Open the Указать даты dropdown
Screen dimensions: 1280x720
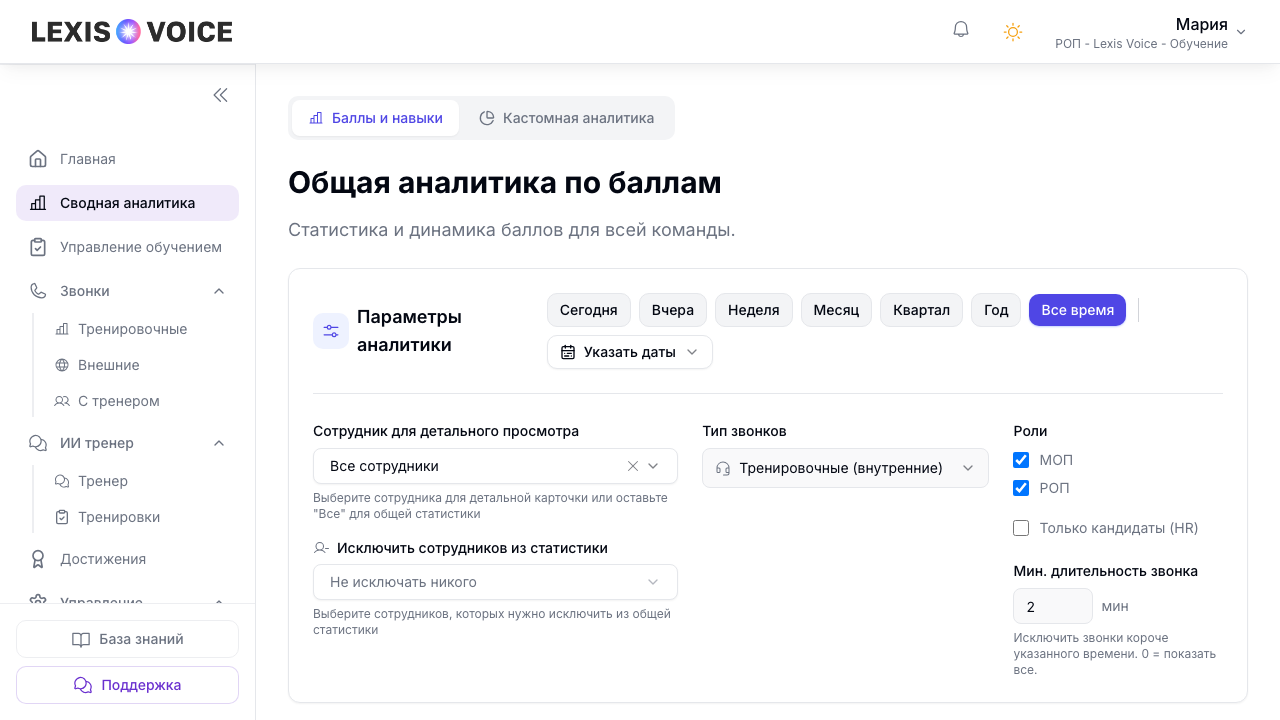pos(630,352)
